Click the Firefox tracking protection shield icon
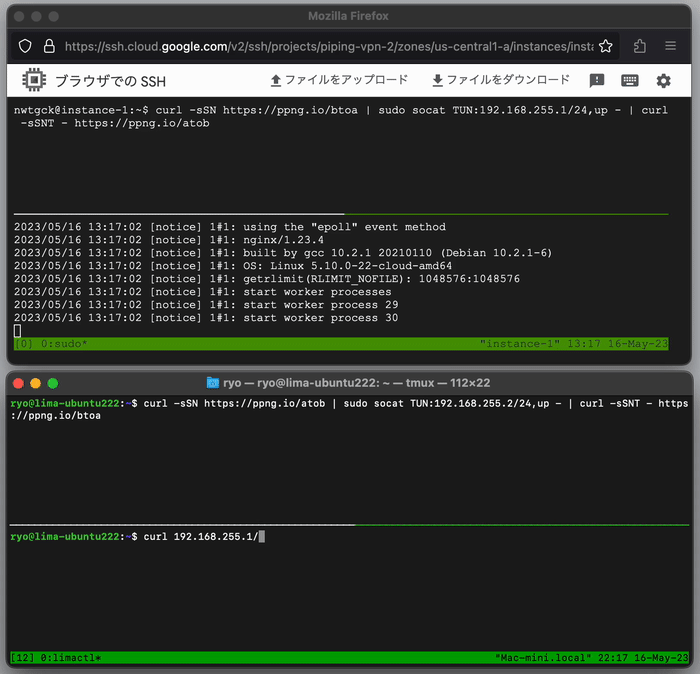Image resolution: width=700 pixels, height=674 pixels. [25, 46]
